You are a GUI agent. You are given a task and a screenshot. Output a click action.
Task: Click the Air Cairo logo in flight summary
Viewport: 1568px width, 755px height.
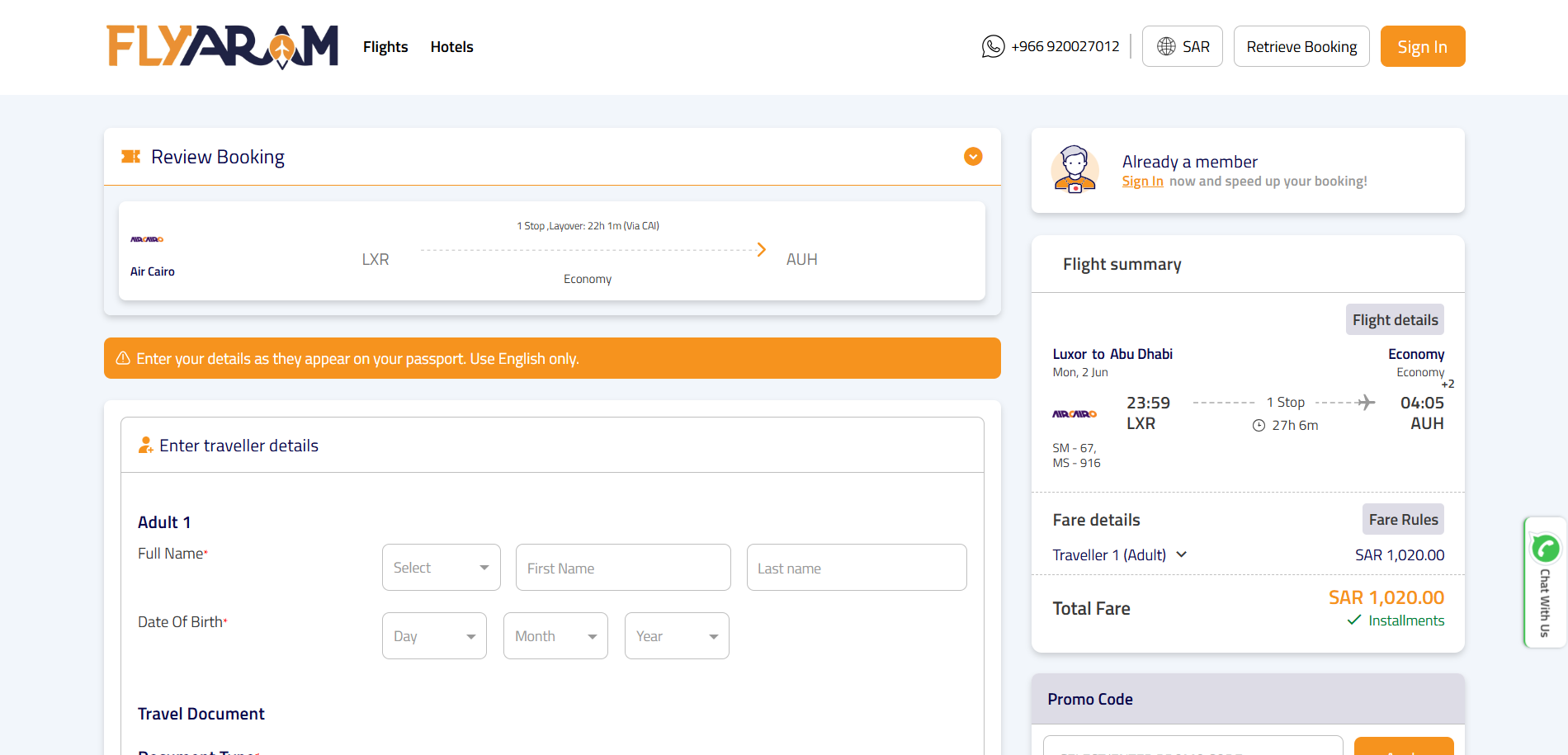[x=1074, y=414]
